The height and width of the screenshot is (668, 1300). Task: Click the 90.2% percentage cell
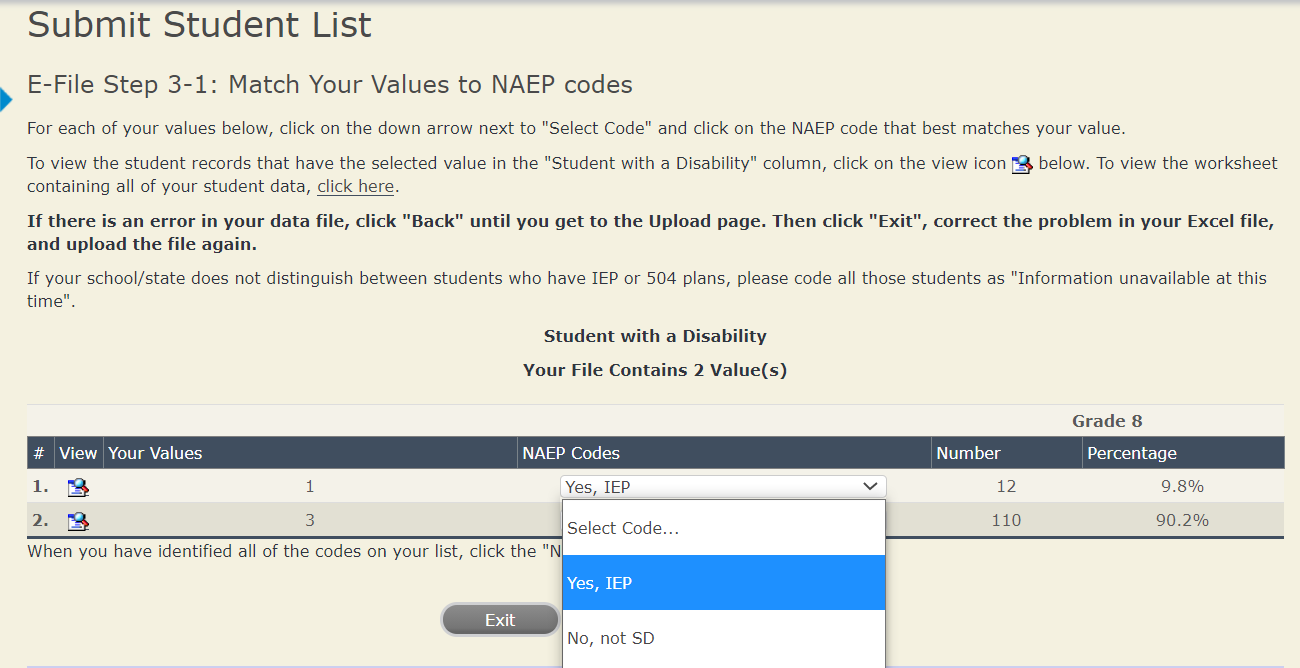(1182, 520)
